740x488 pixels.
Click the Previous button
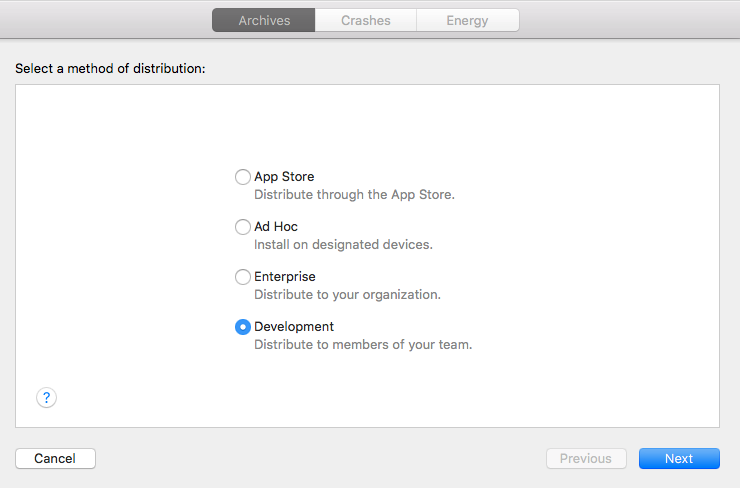[586, 458]
